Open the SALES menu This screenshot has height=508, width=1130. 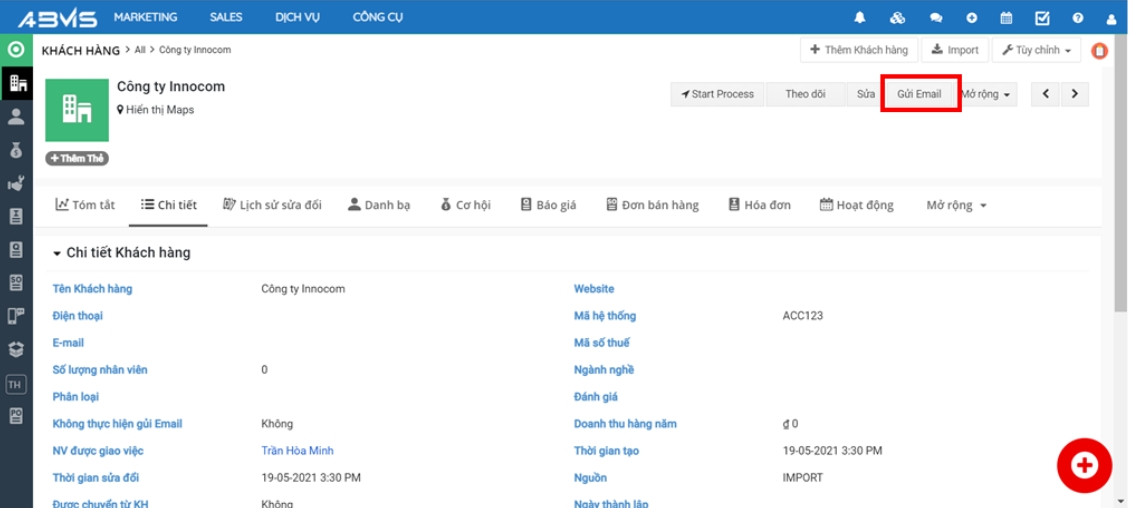click(226, 17)
